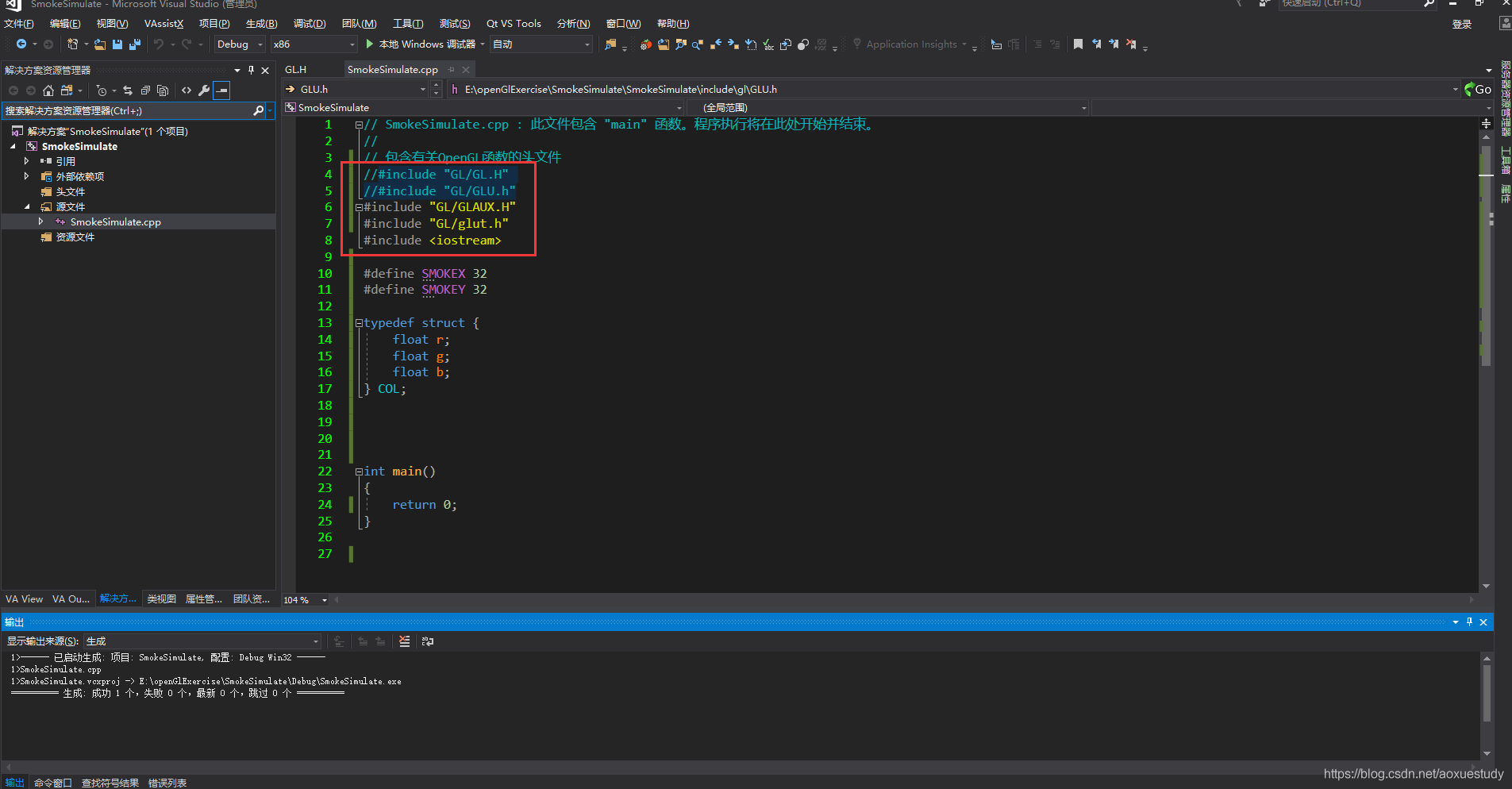Click the View Code icon in Solution Explorer

pos(187,90)
